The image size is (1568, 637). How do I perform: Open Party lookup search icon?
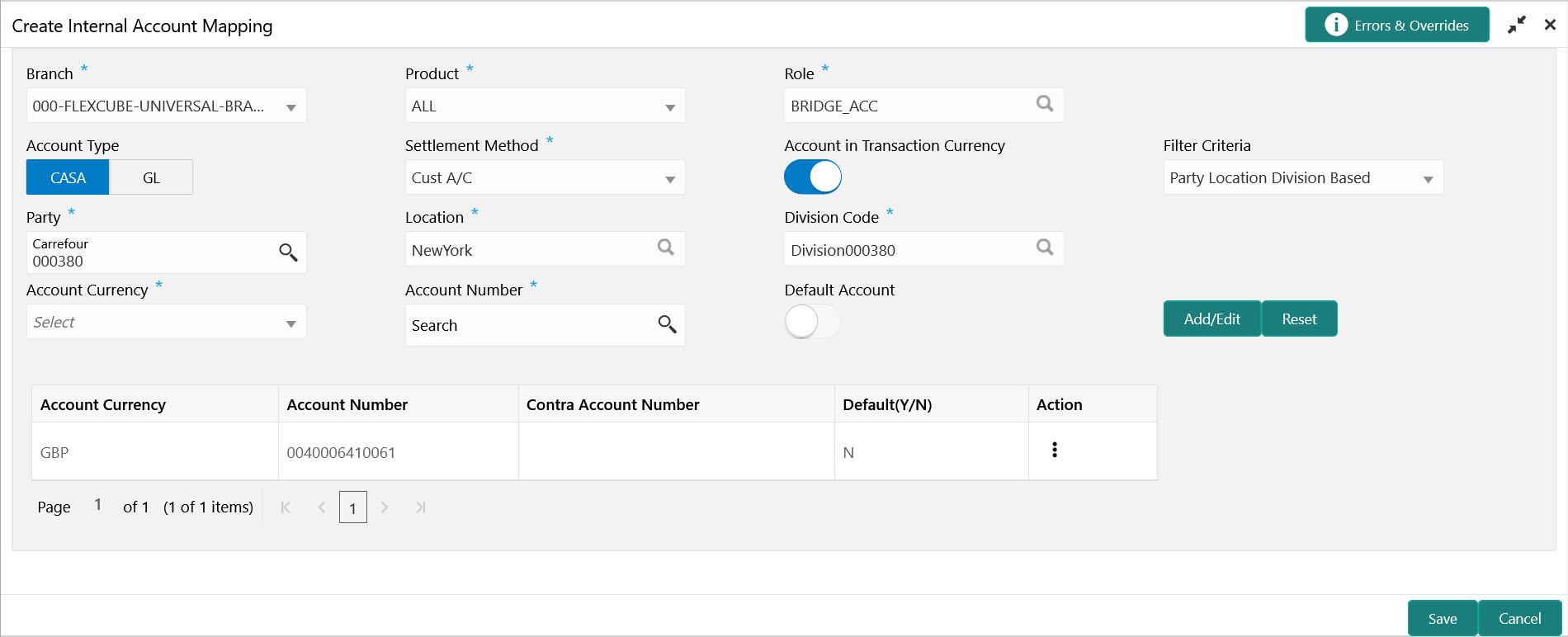click(x=287, y=252)
